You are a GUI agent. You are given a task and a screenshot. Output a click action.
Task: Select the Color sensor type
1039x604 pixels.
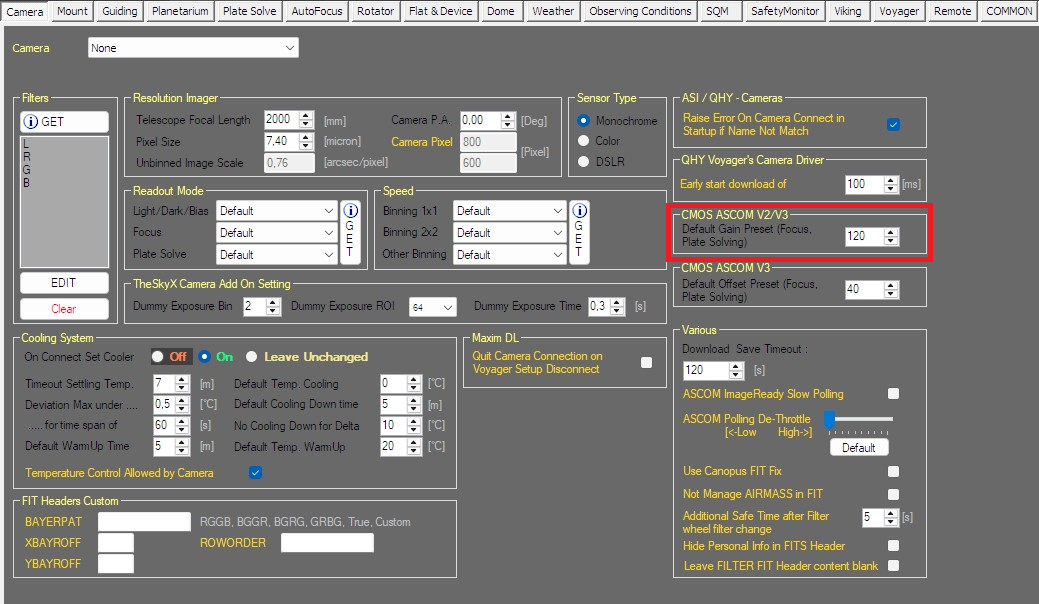[584, 141]
